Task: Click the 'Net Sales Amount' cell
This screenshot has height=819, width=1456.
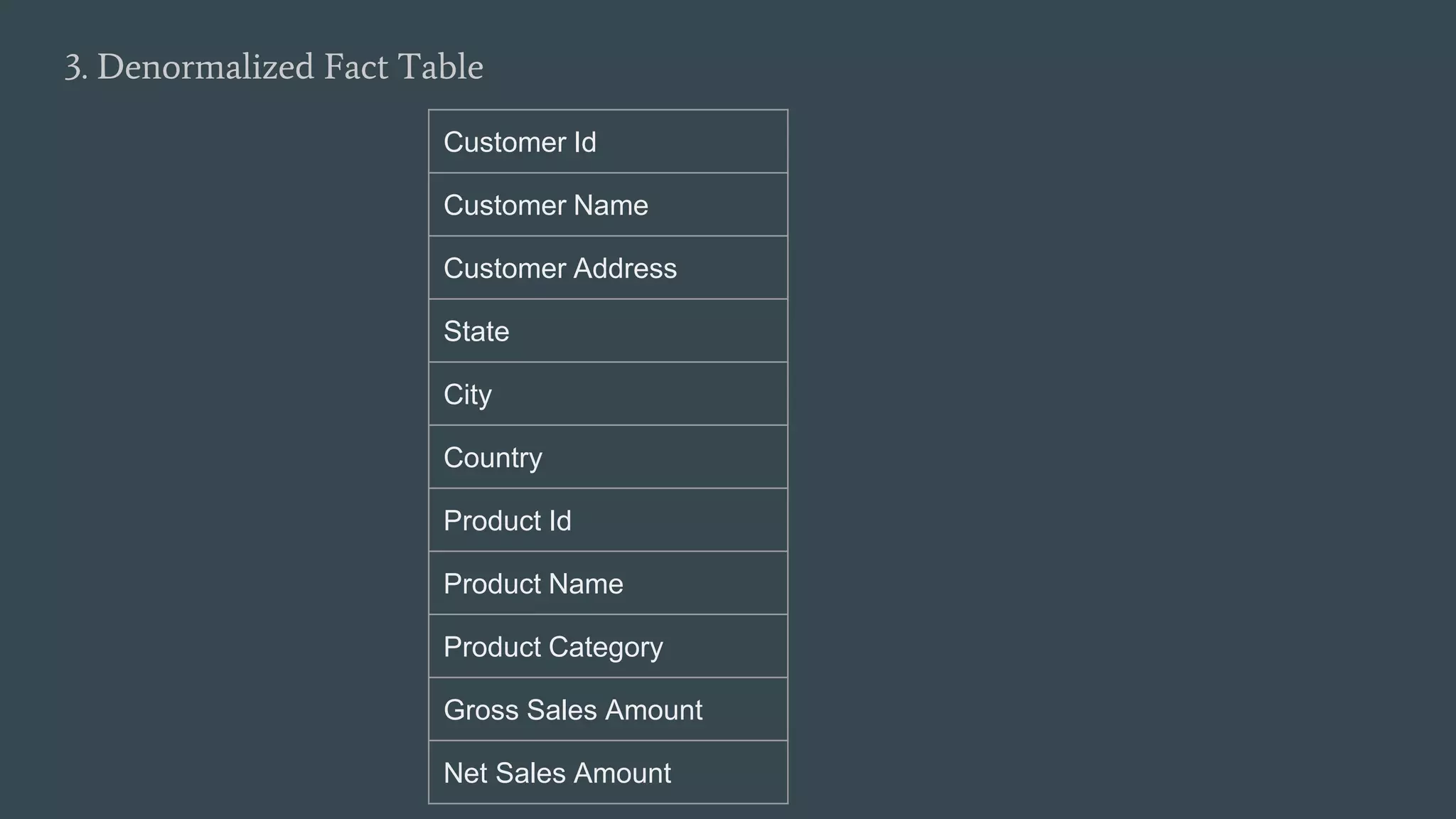Action: pyautogui.click(x=608, y=773)
